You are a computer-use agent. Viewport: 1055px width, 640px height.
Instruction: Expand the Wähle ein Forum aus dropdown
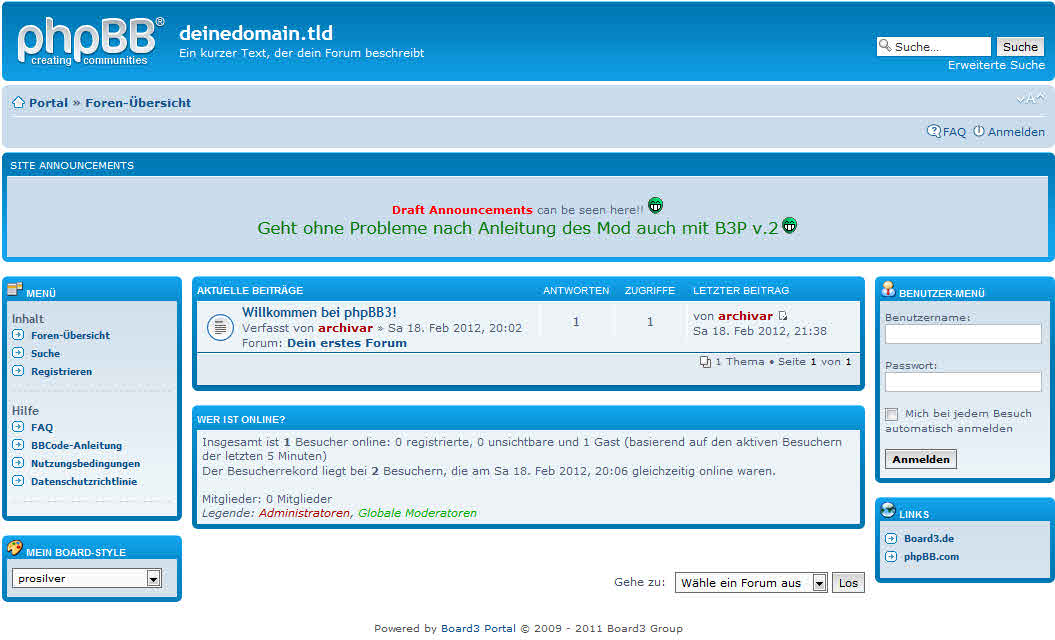coord(819,583)
